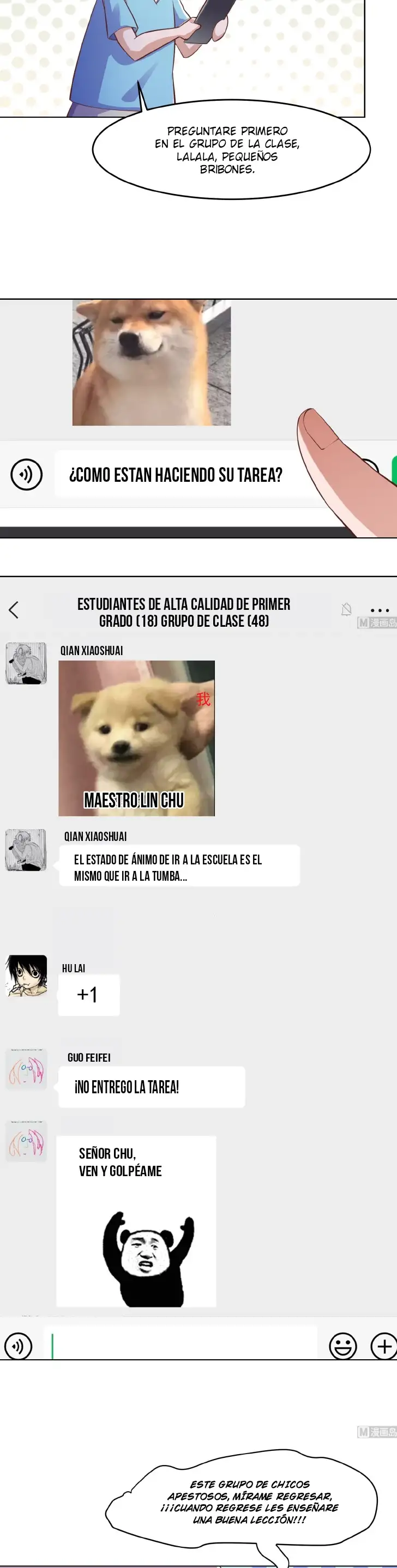
Task: Open Hu Lai's profile avatar
Action: click(26, 976)
